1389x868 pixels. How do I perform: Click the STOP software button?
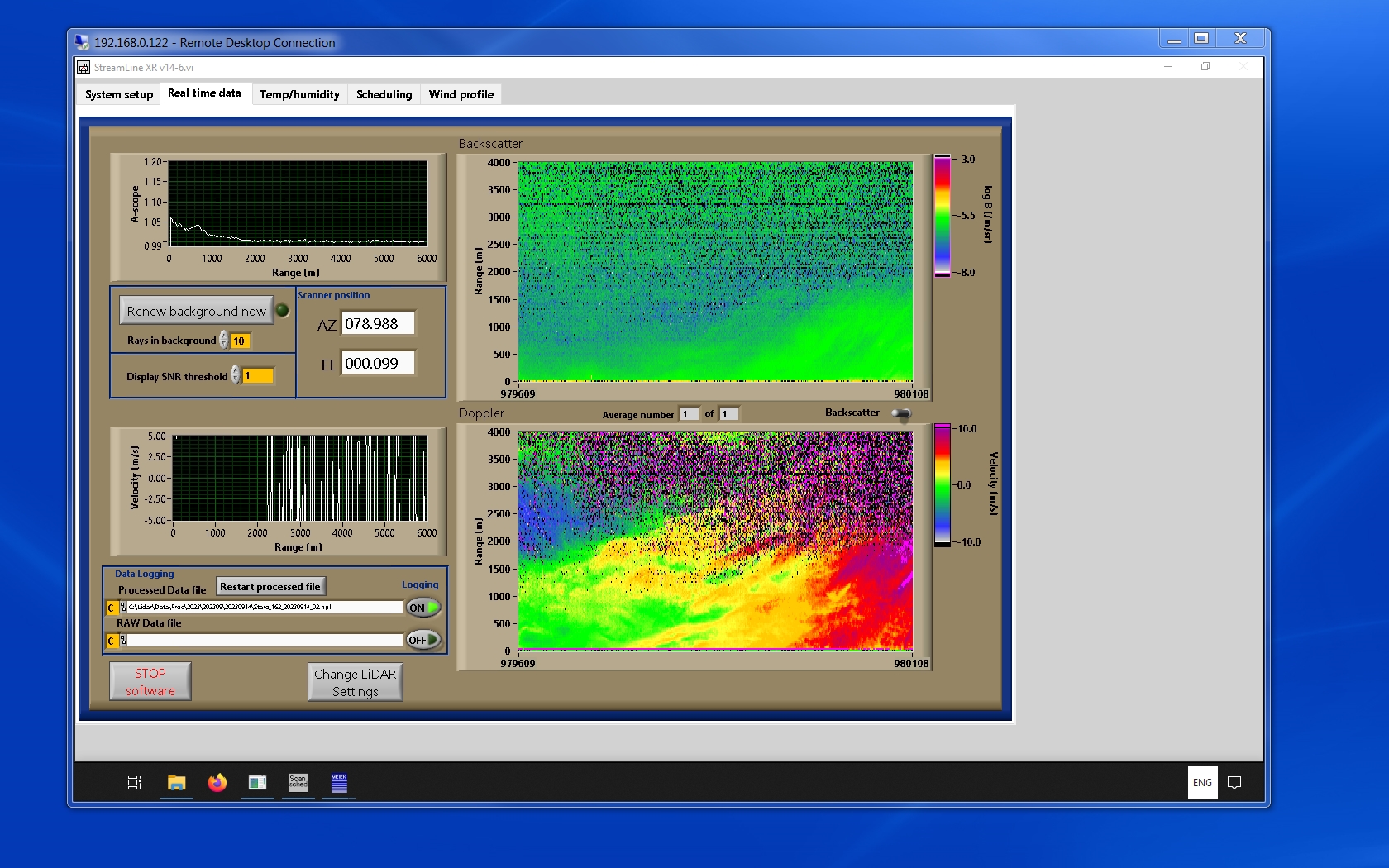tap(150, 682)
